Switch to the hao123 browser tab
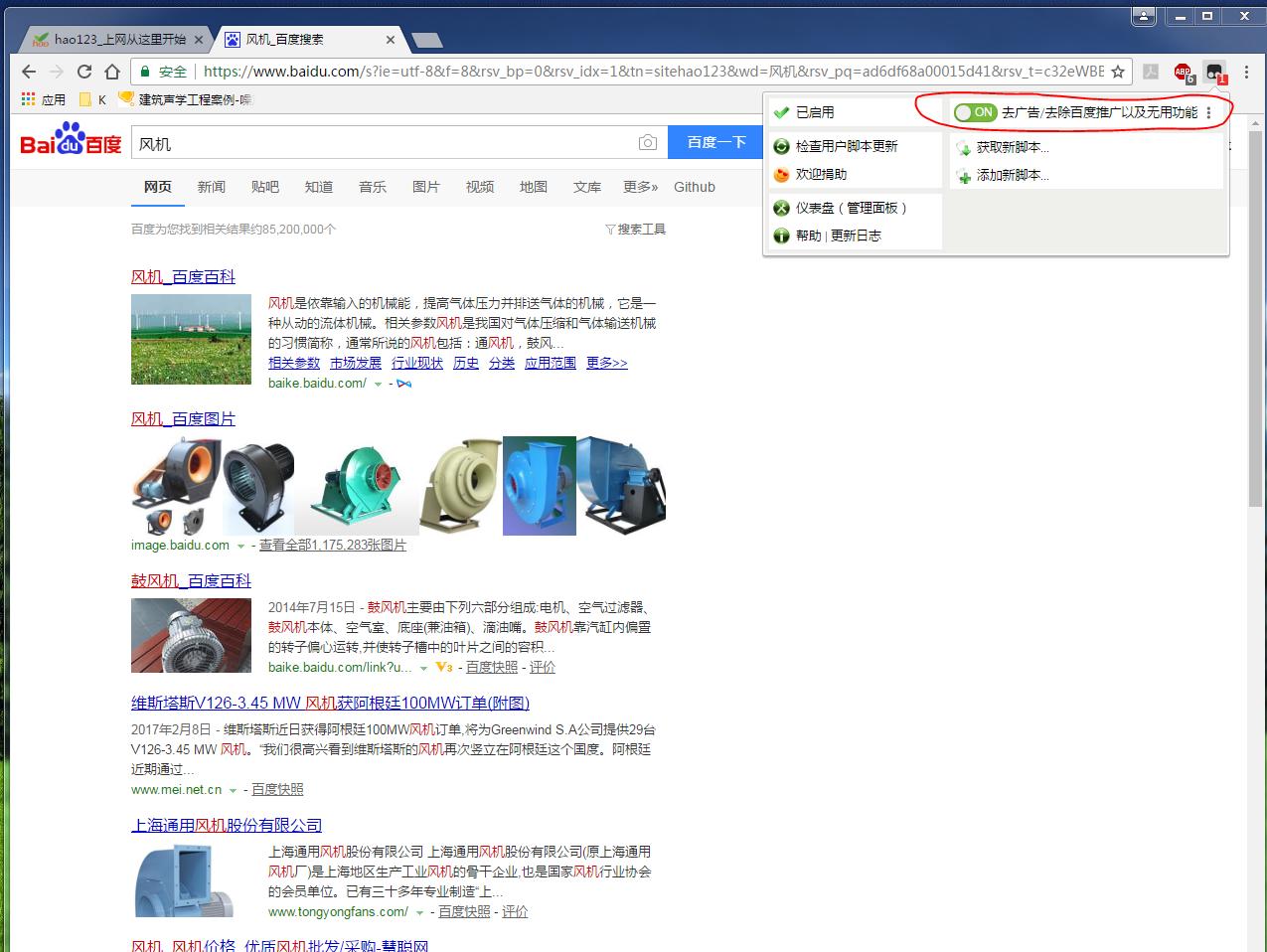 click(109, 40)
